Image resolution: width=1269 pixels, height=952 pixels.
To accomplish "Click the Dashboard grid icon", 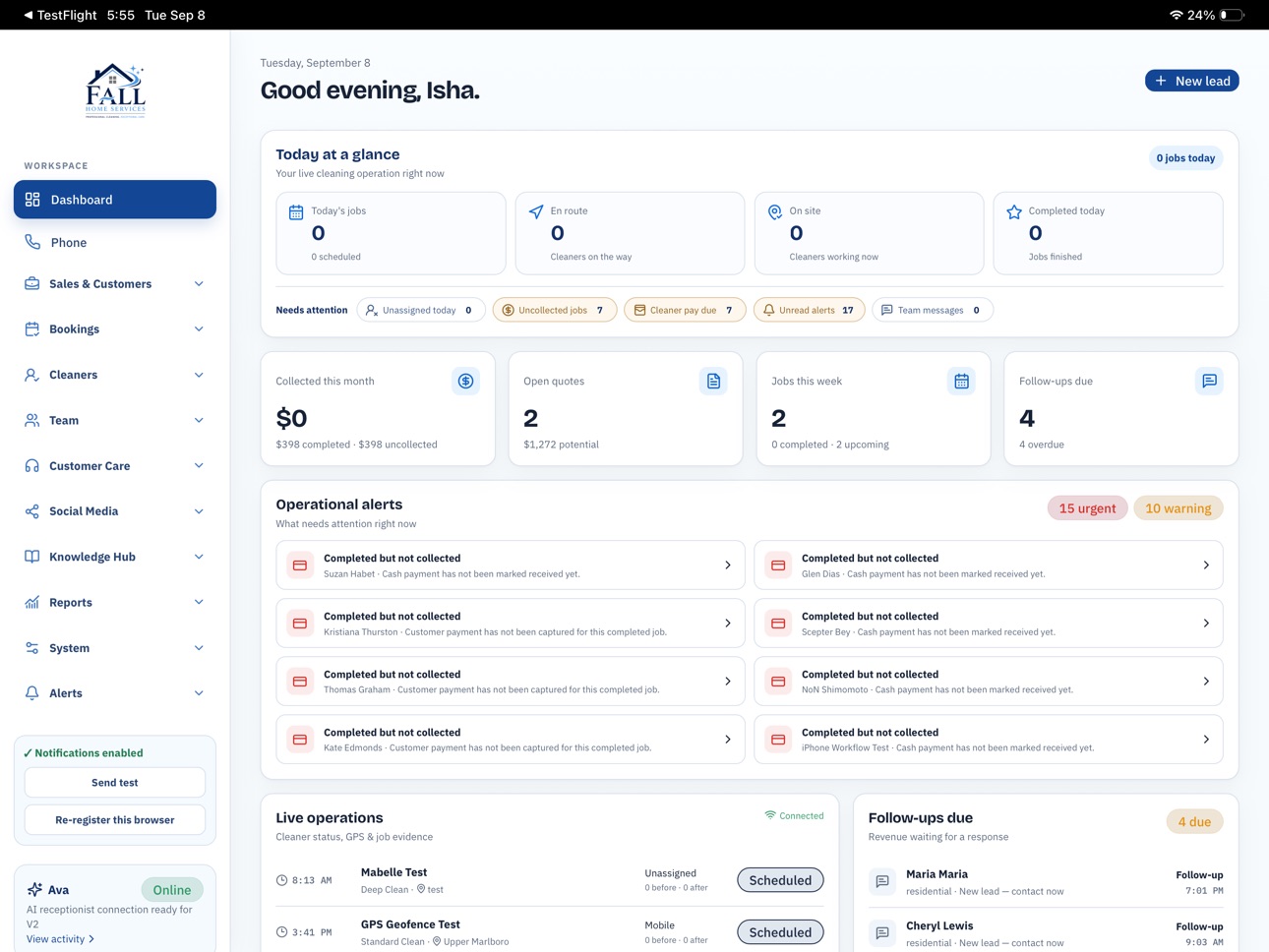I will [32, 200].
